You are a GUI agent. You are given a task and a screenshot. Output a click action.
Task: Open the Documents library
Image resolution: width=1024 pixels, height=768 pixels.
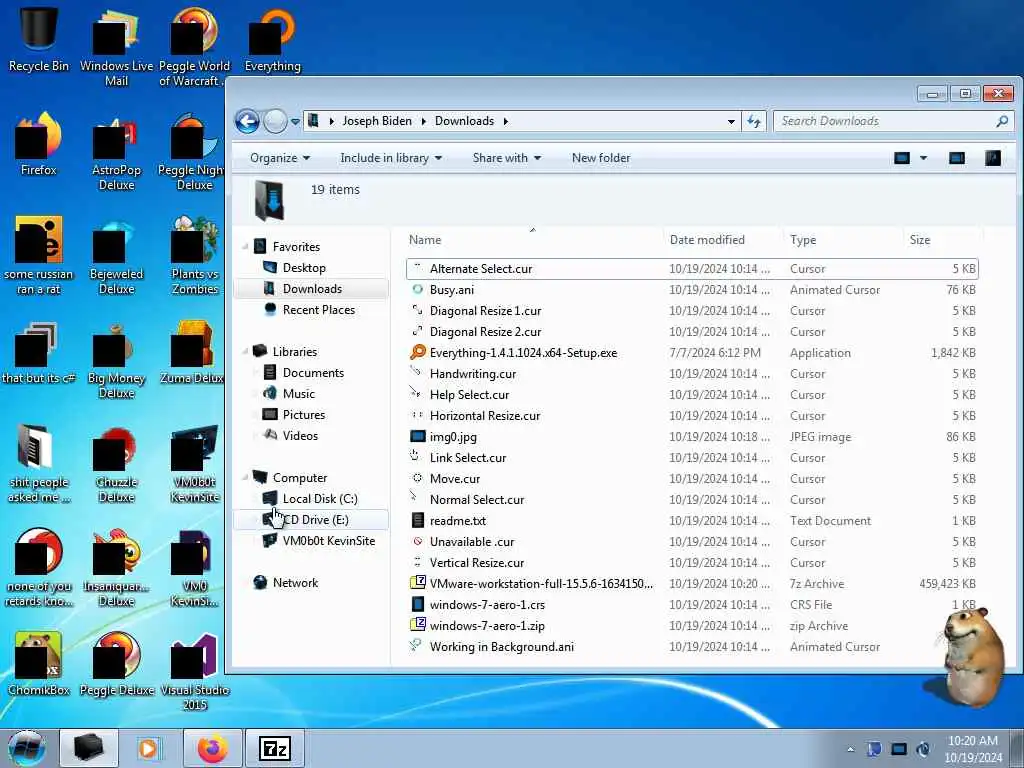[x=313, y=372]
